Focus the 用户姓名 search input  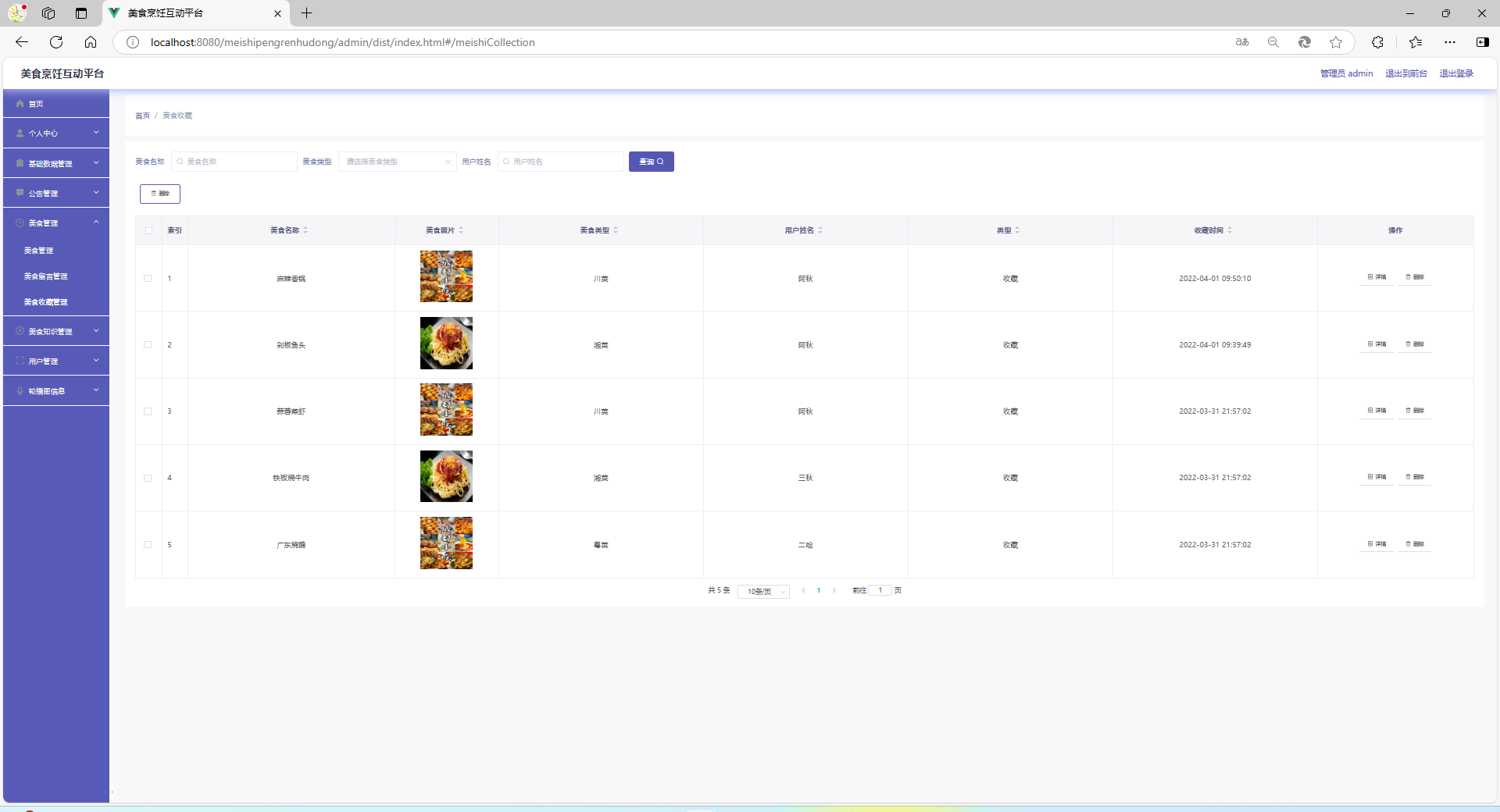(561, 162)
